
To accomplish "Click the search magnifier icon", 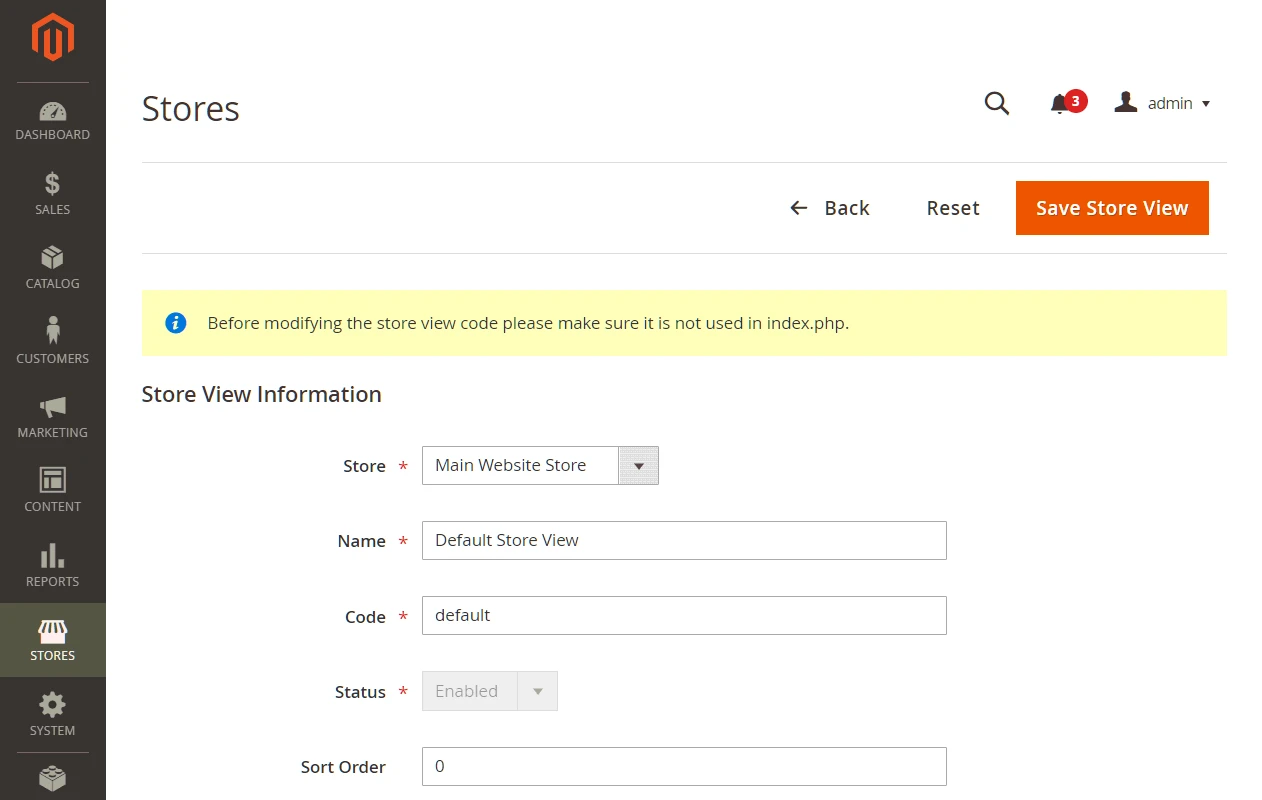I will (996, 104).
